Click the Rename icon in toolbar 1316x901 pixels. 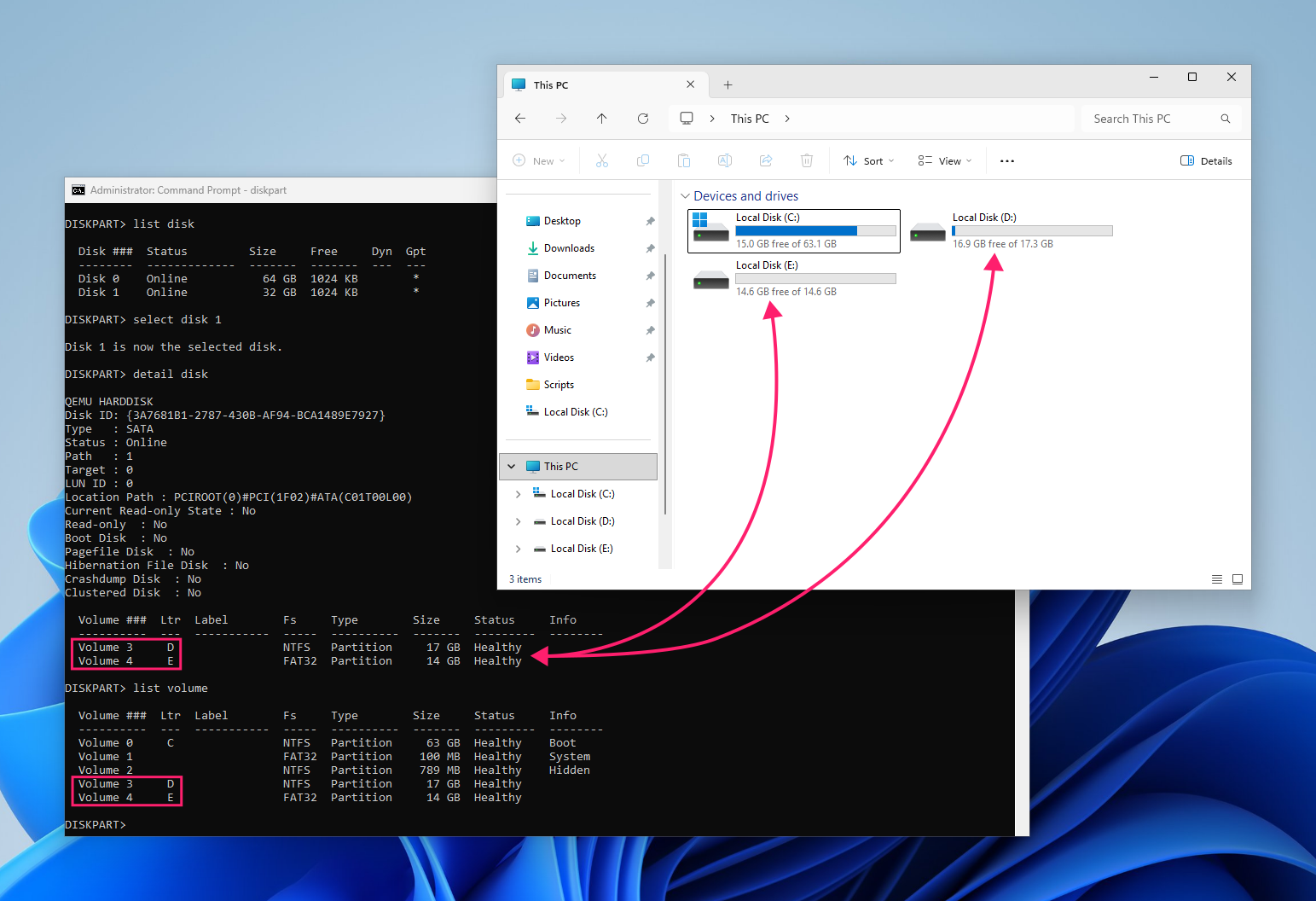[725, 160]
